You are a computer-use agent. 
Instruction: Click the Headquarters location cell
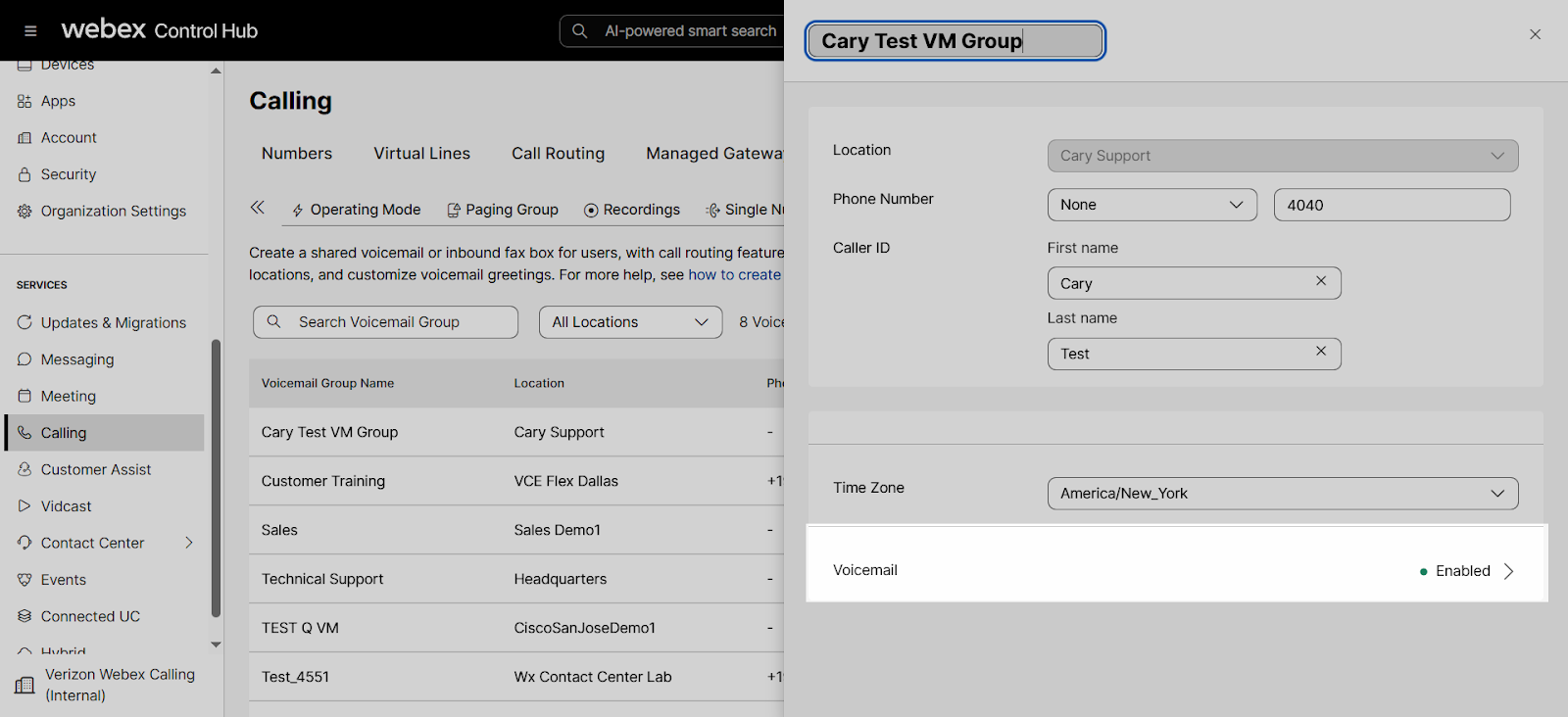561,579
